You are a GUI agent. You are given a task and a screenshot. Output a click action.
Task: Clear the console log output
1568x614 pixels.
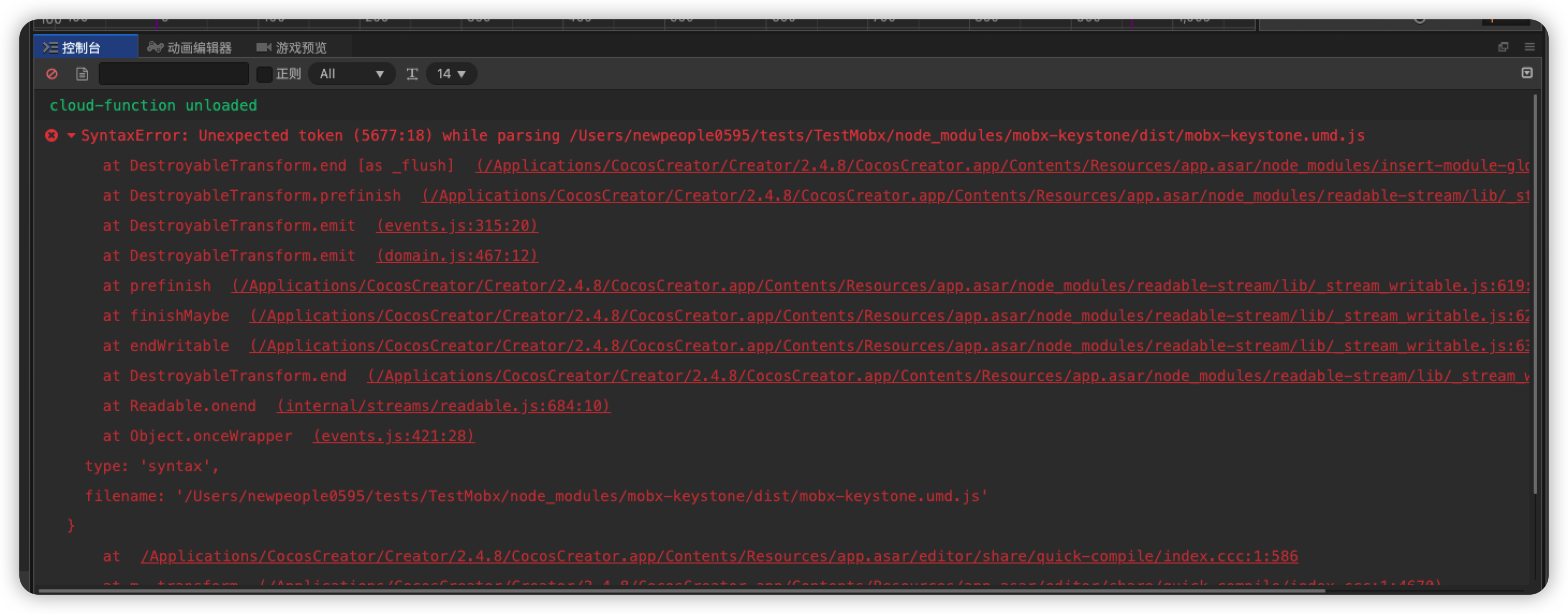point(53,74)
